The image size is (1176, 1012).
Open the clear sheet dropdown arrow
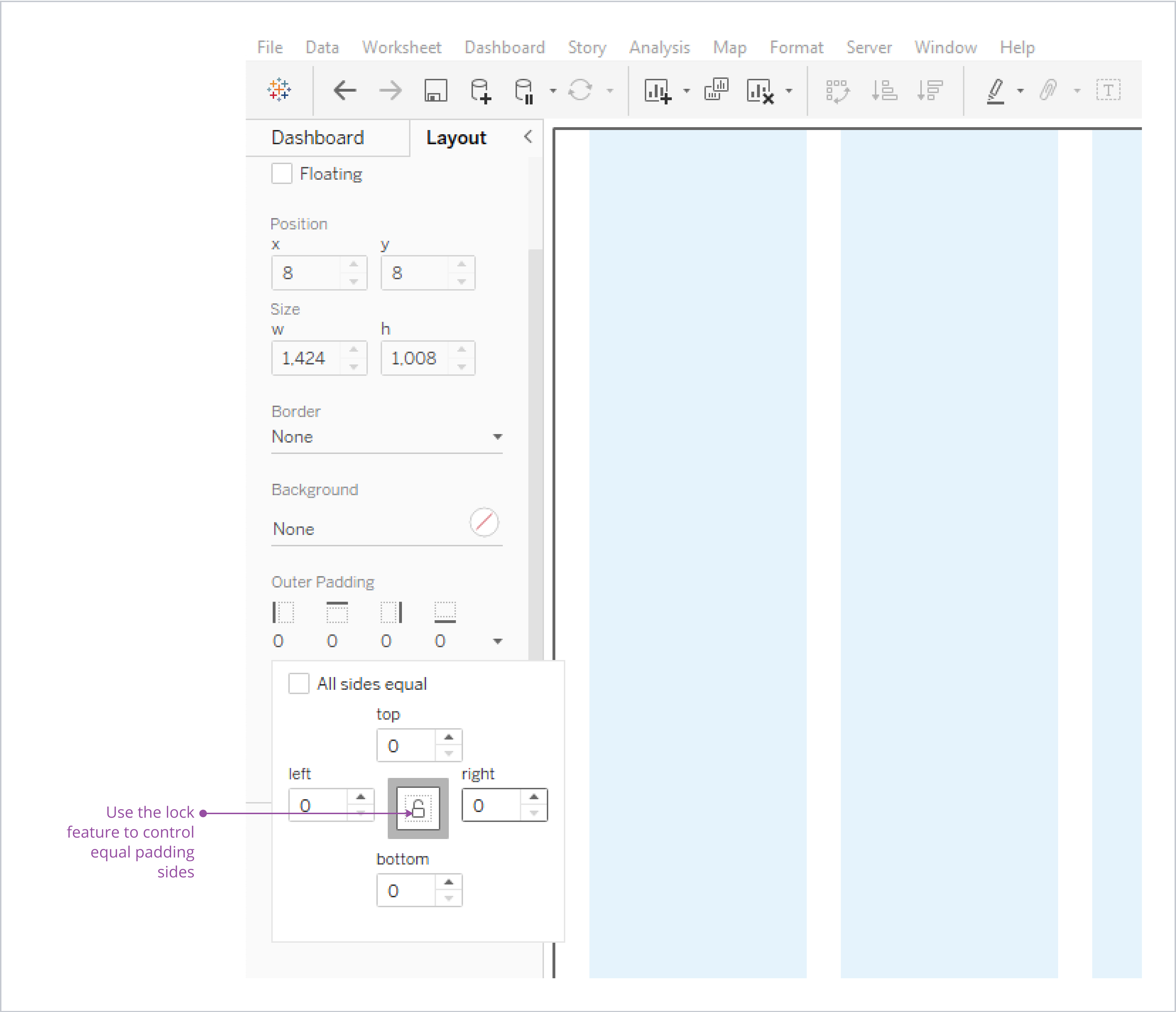pyautogui.click(x=789, y=91)
